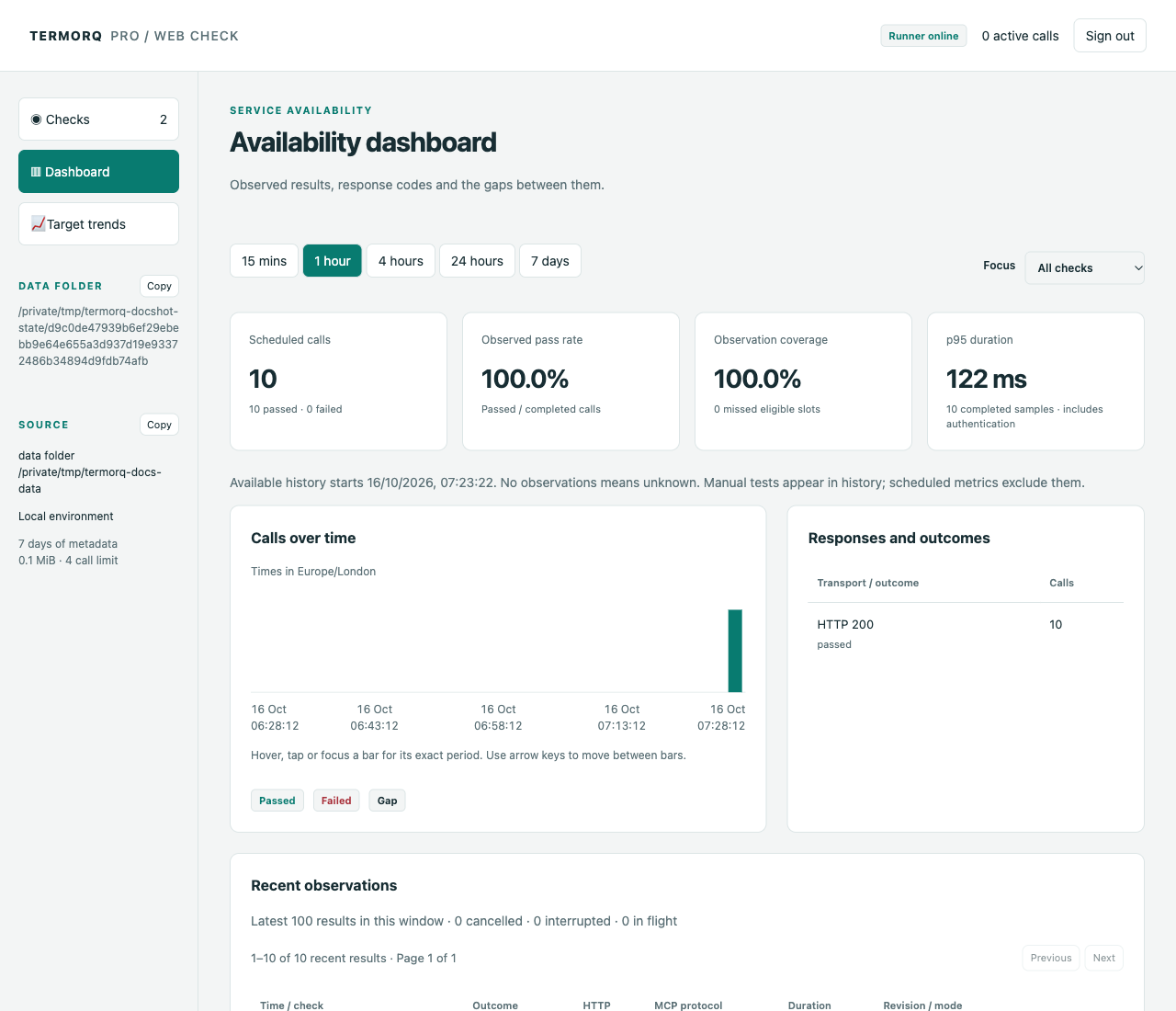The height and width of the screenshot is (1011, 1176).
Task: Click the Observed pass rate 100.0% value
Action: click(x=525, y=379)
